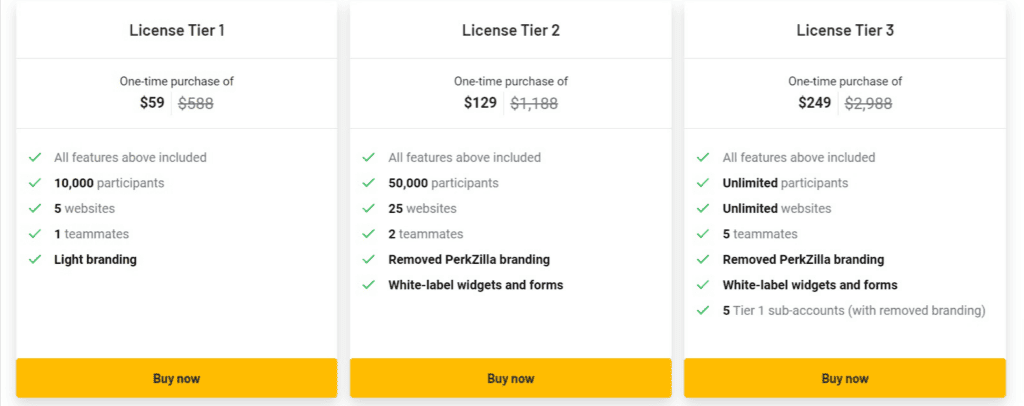Click checkmark next to Unlimited participants
Viewport: 1024px width, 406px height.
pos(703,183)
